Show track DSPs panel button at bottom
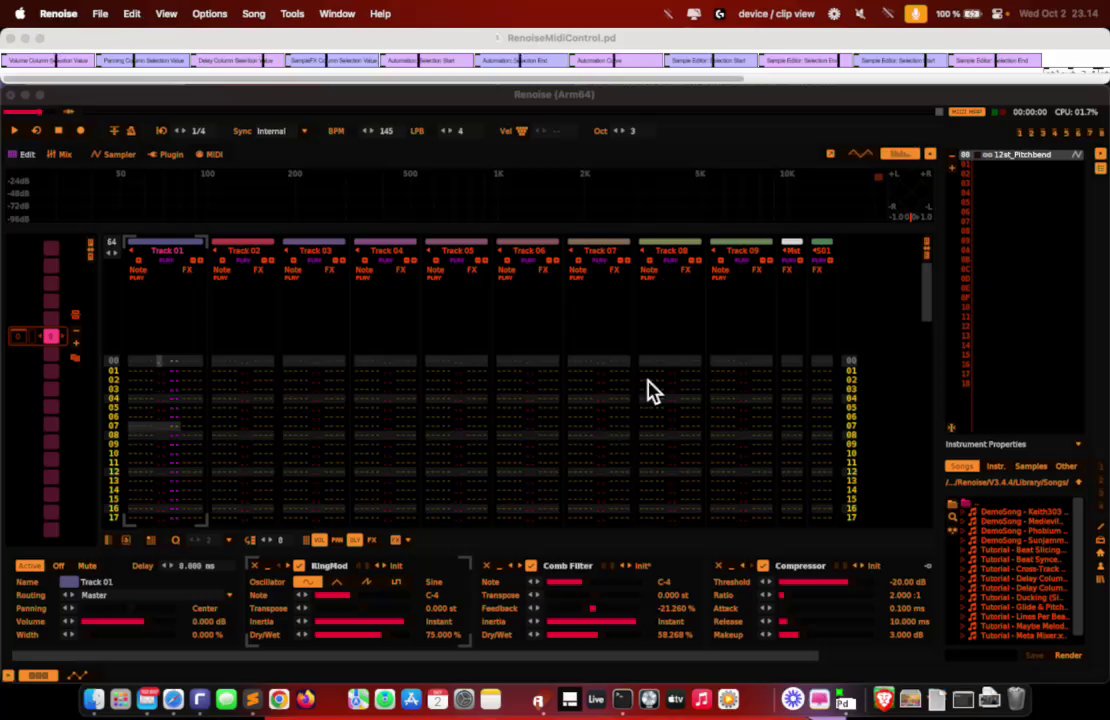 point(38,675)
